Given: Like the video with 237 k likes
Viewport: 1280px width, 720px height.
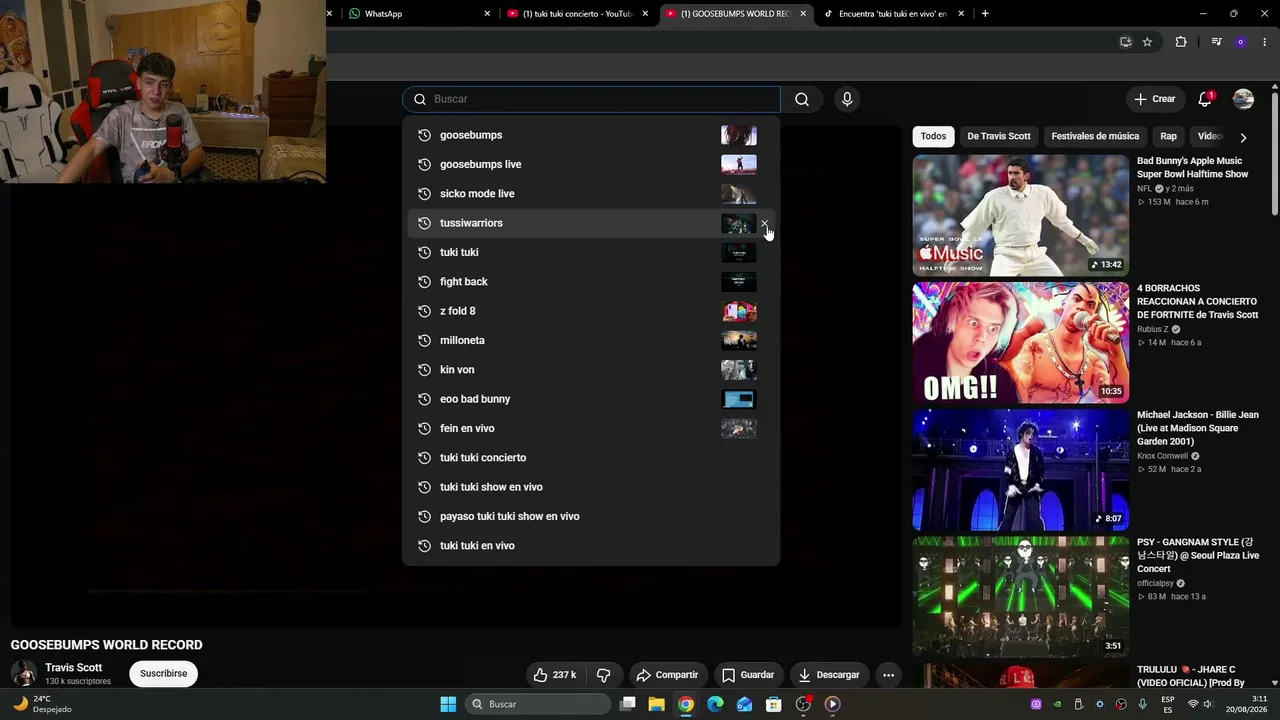Looking at the screenshot, I should (554, 675).
